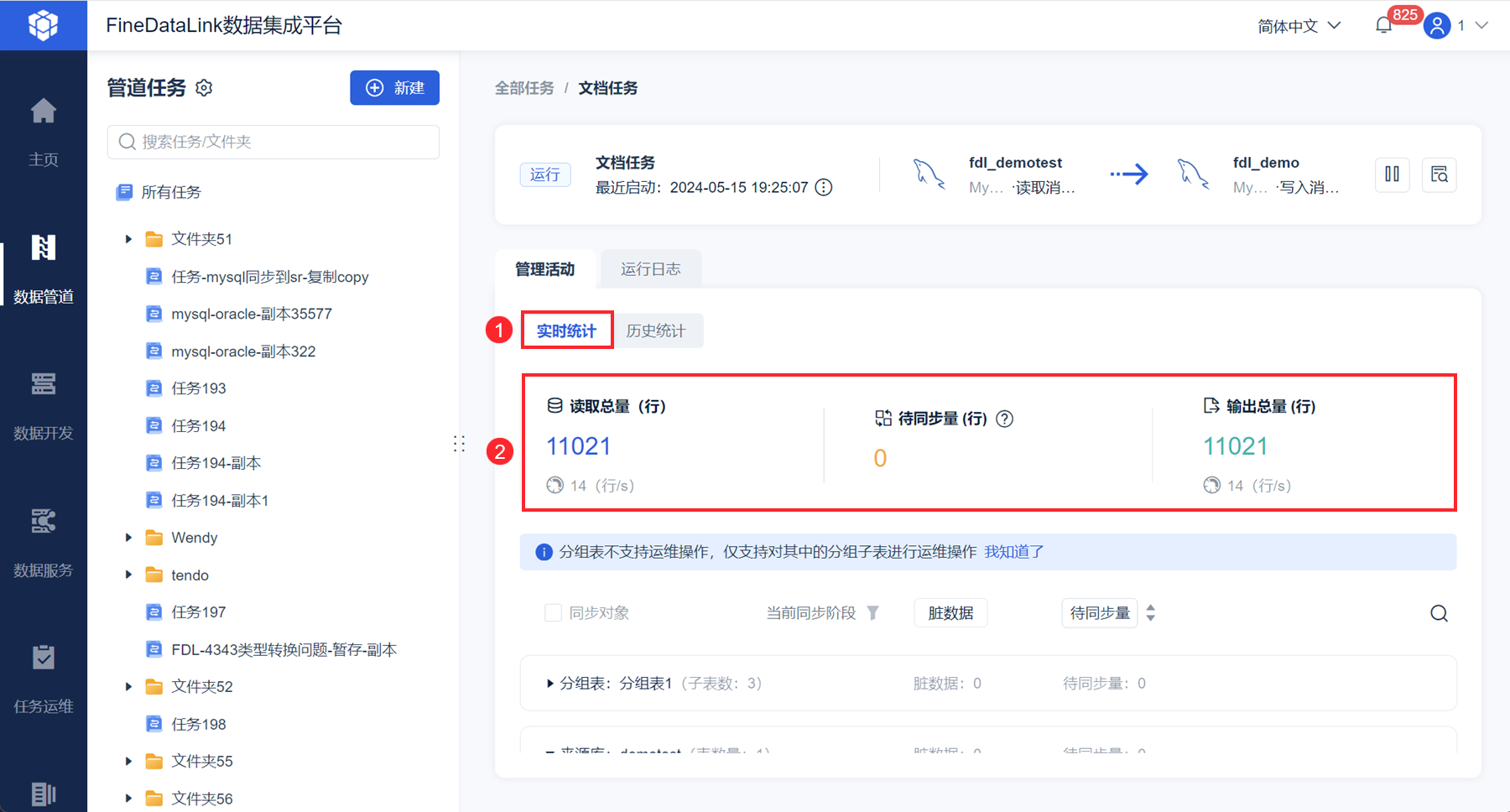The height and width of the screenshot is (812, 1510).
Task: Open the 任务运维 sidebar icon
Action: pyautogui.click(x=44, y=679)
